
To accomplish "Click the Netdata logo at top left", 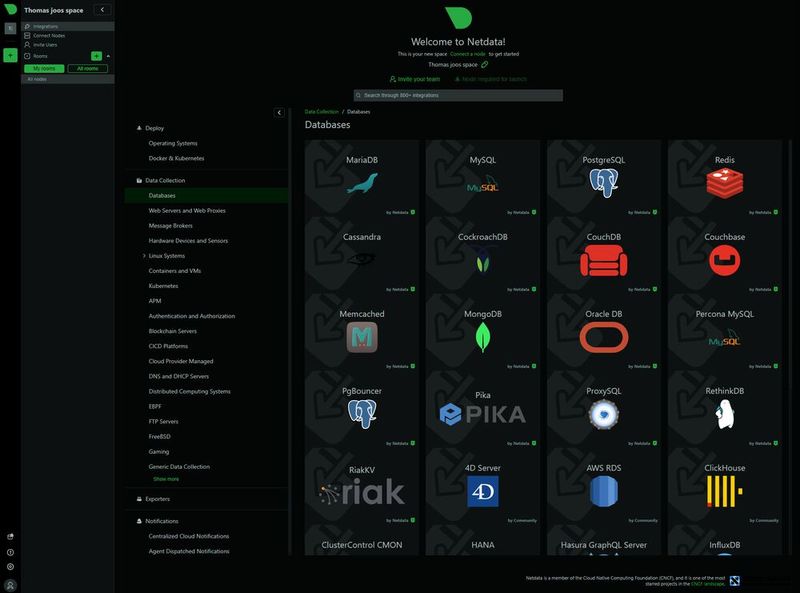I will click(8, 8).
